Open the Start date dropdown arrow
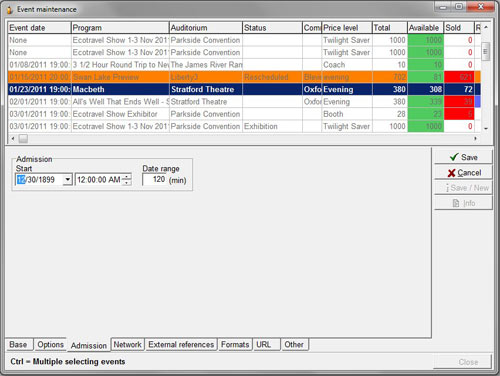This screenshot has height=376, width=500. (x=68, y=180)
